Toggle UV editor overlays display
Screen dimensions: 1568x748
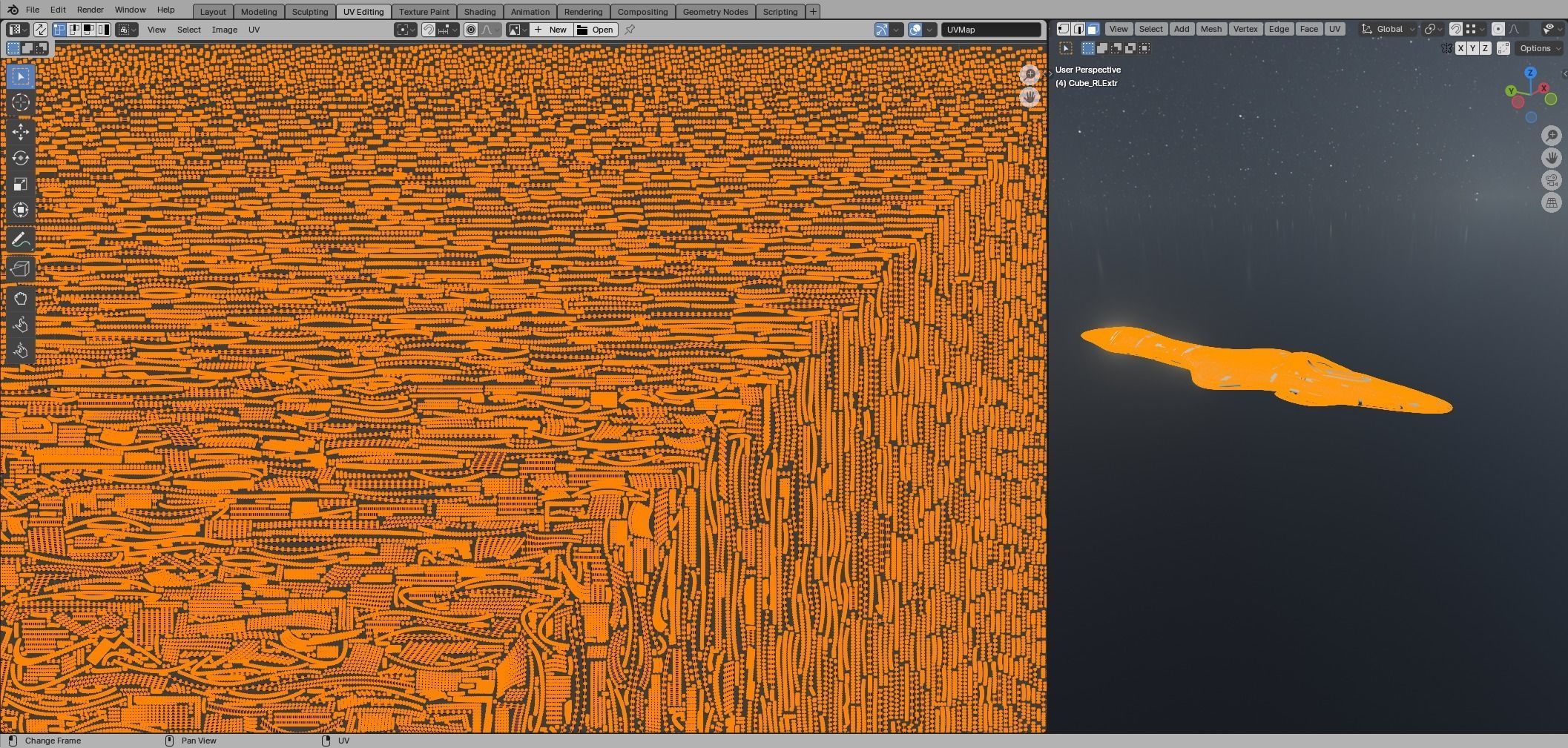pyautogui.click(x=915, y=30)
